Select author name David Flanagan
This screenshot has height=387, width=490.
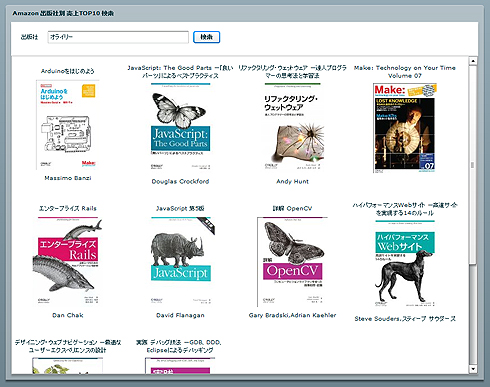point(180,315)
